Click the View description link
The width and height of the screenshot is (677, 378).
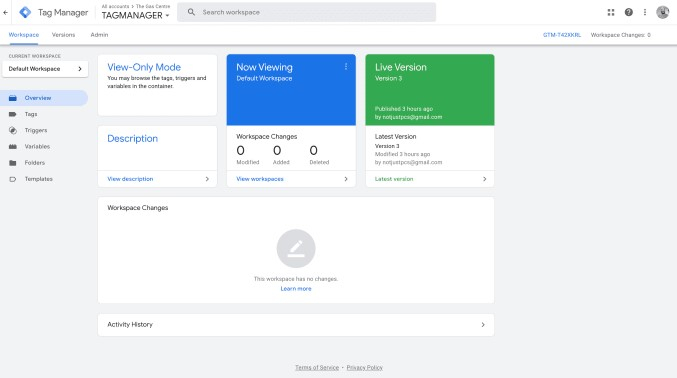click(130, 179)
